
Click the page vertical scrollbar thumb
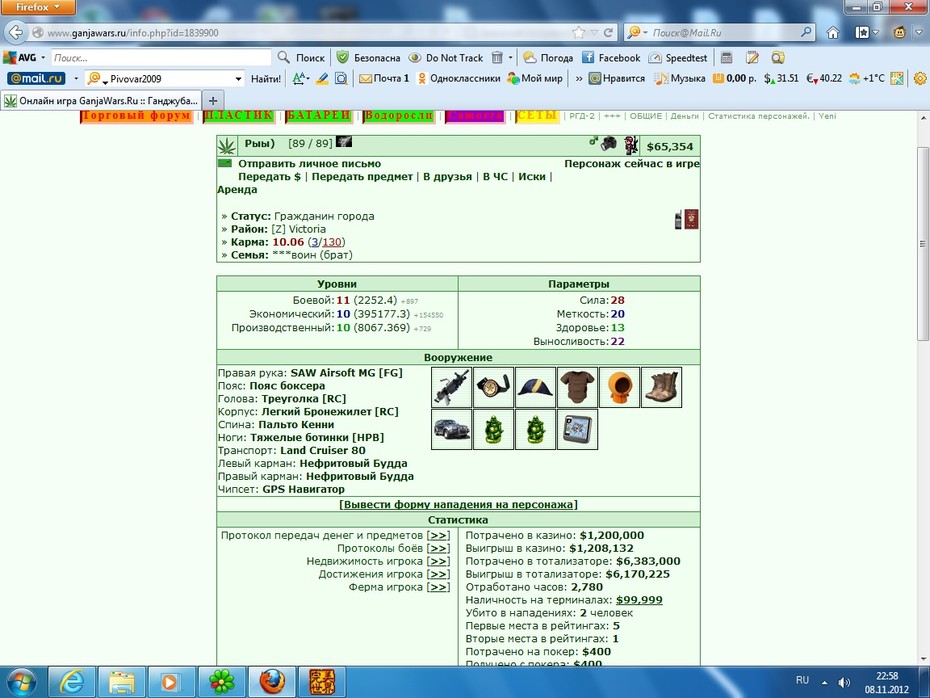[922, 243]
